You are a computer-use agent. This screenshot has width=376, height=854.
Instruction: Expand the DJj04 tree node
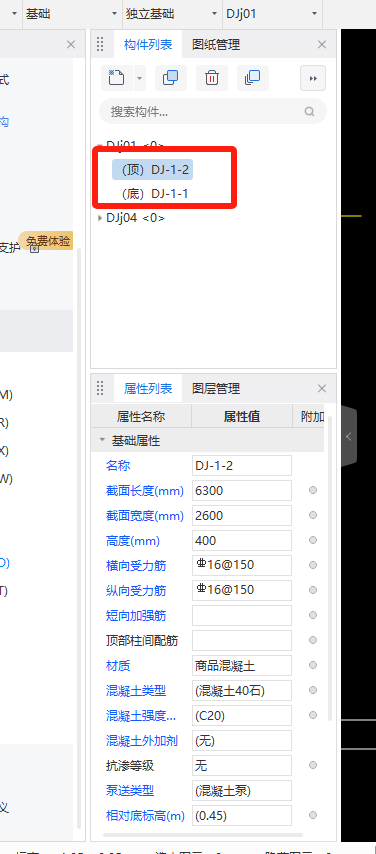(99, 218)
